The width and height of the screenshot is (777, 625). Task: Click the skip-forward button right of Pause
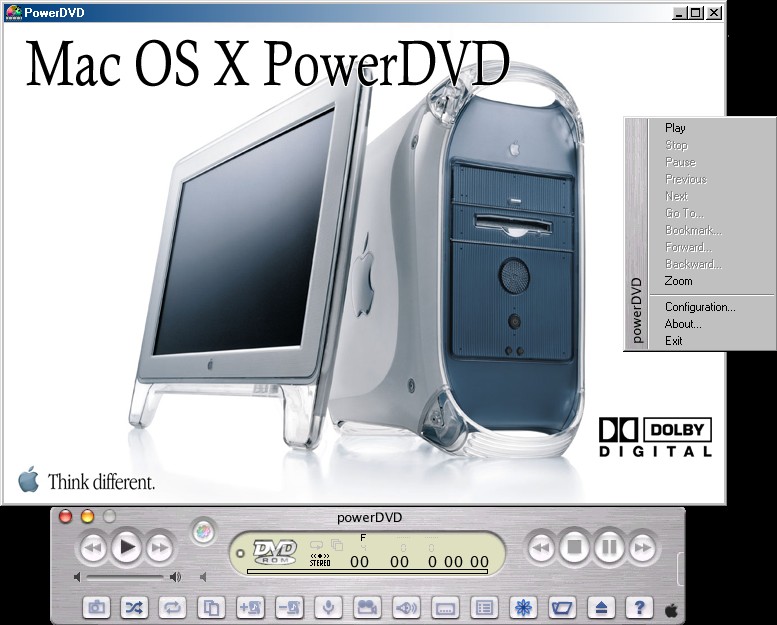[642, 548]
